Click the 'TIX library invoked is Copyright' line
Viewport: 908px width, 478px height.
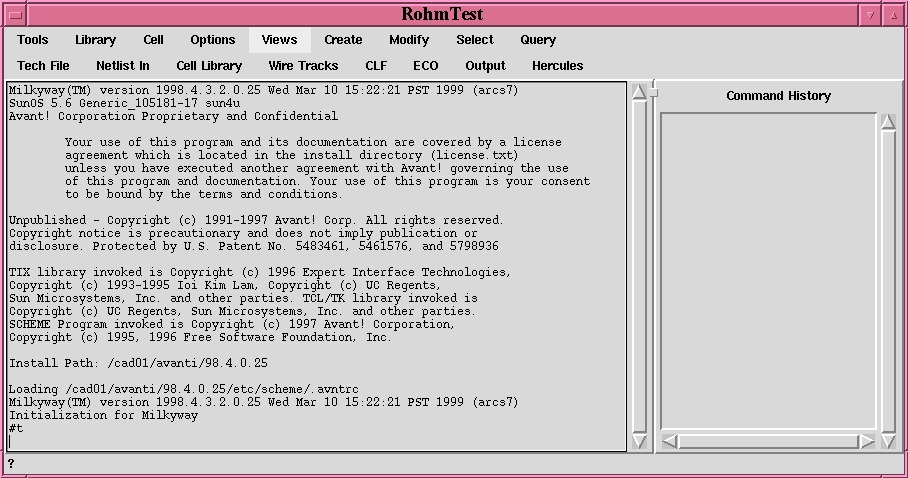pyautogui.click(x=259, y=272)
